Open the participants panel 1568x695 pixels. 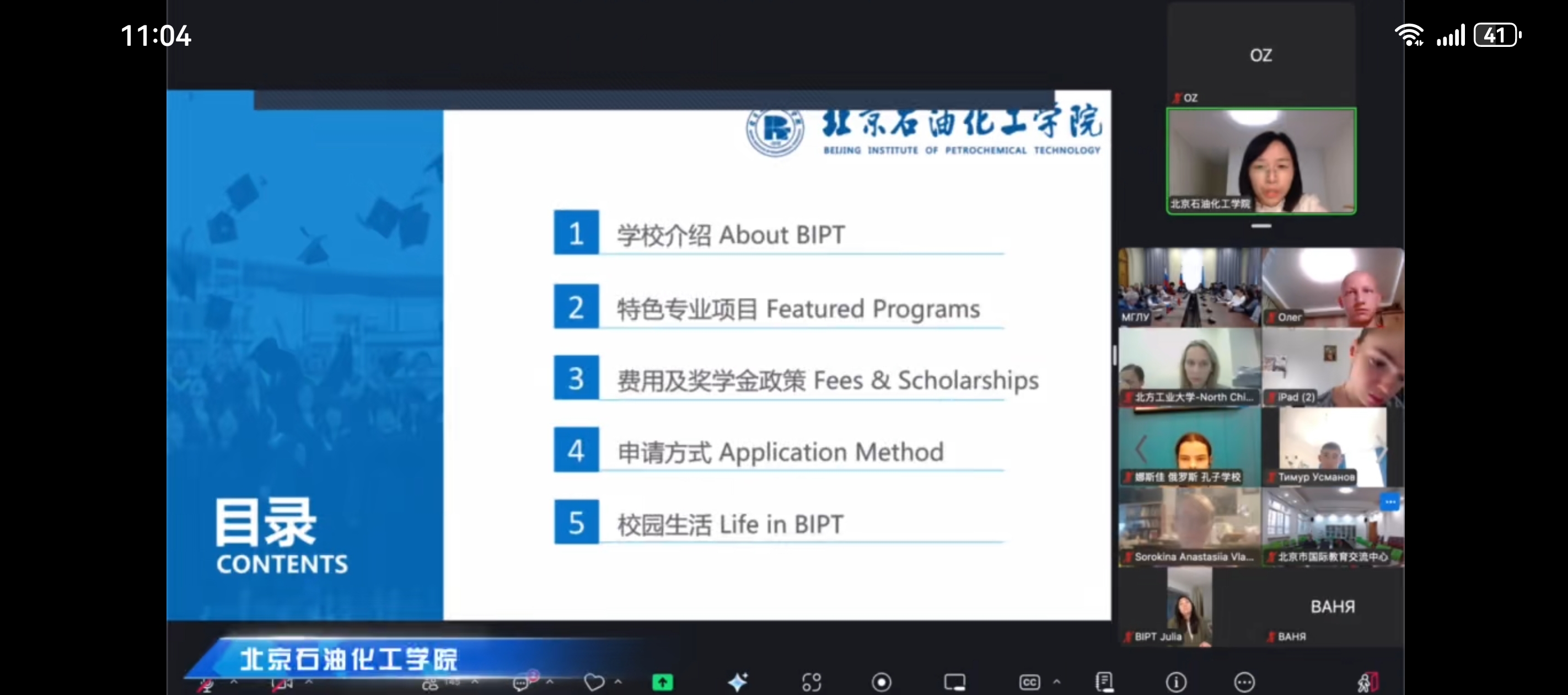[x=431, y=683]
